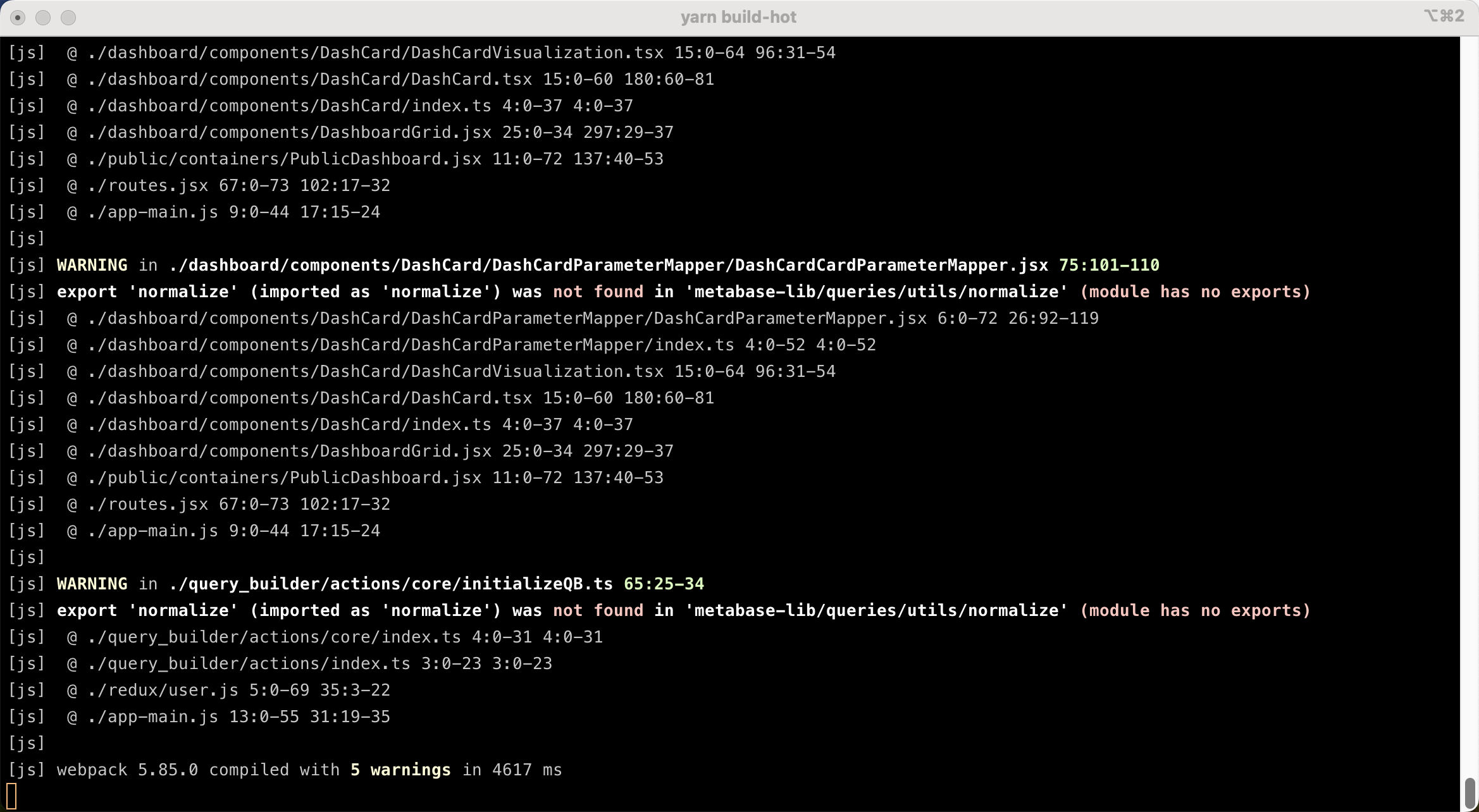The height and width of the screenshot is (812, 1479).
Task: Click the 'yarn build-hot' window title
Action: [x=738, y=17]
